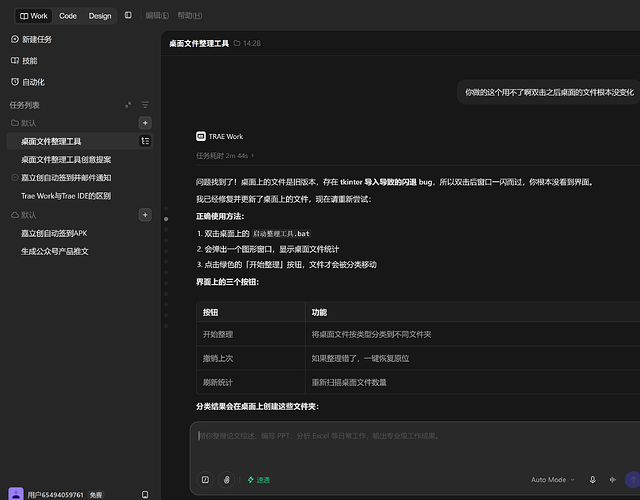The width and height of the screenshot is (640, 500).
Task: Select the 嘉立创自动签到并邮件通知 task
Action: point(66,178)
